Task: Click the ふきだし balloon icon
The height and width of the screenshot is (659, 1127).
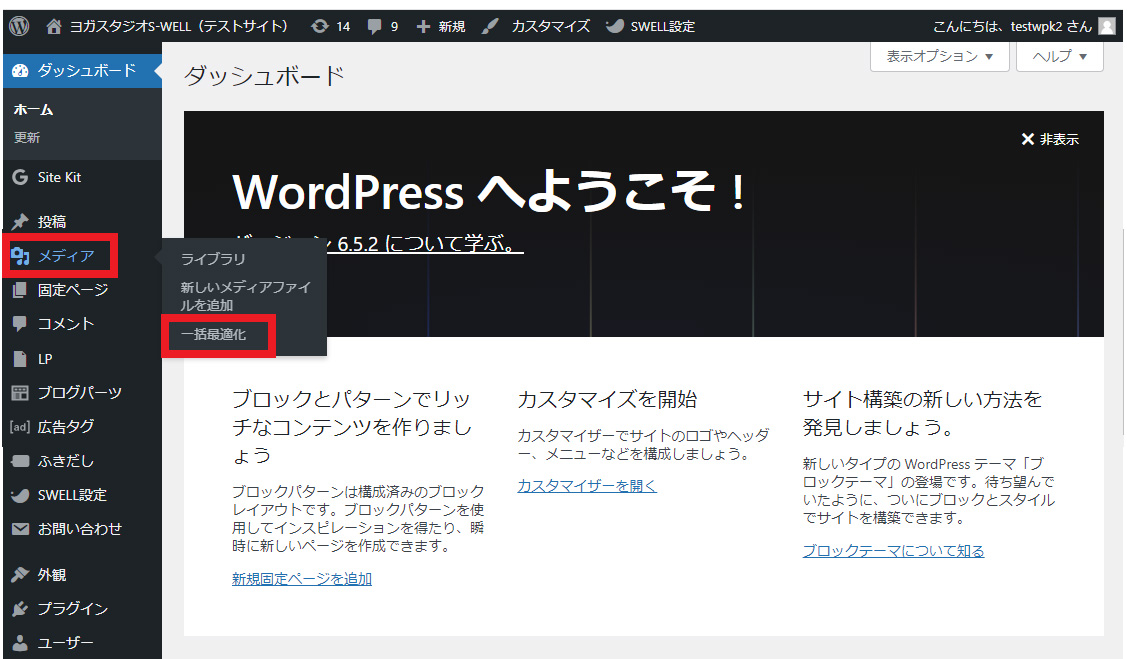Action: [20, 461]
